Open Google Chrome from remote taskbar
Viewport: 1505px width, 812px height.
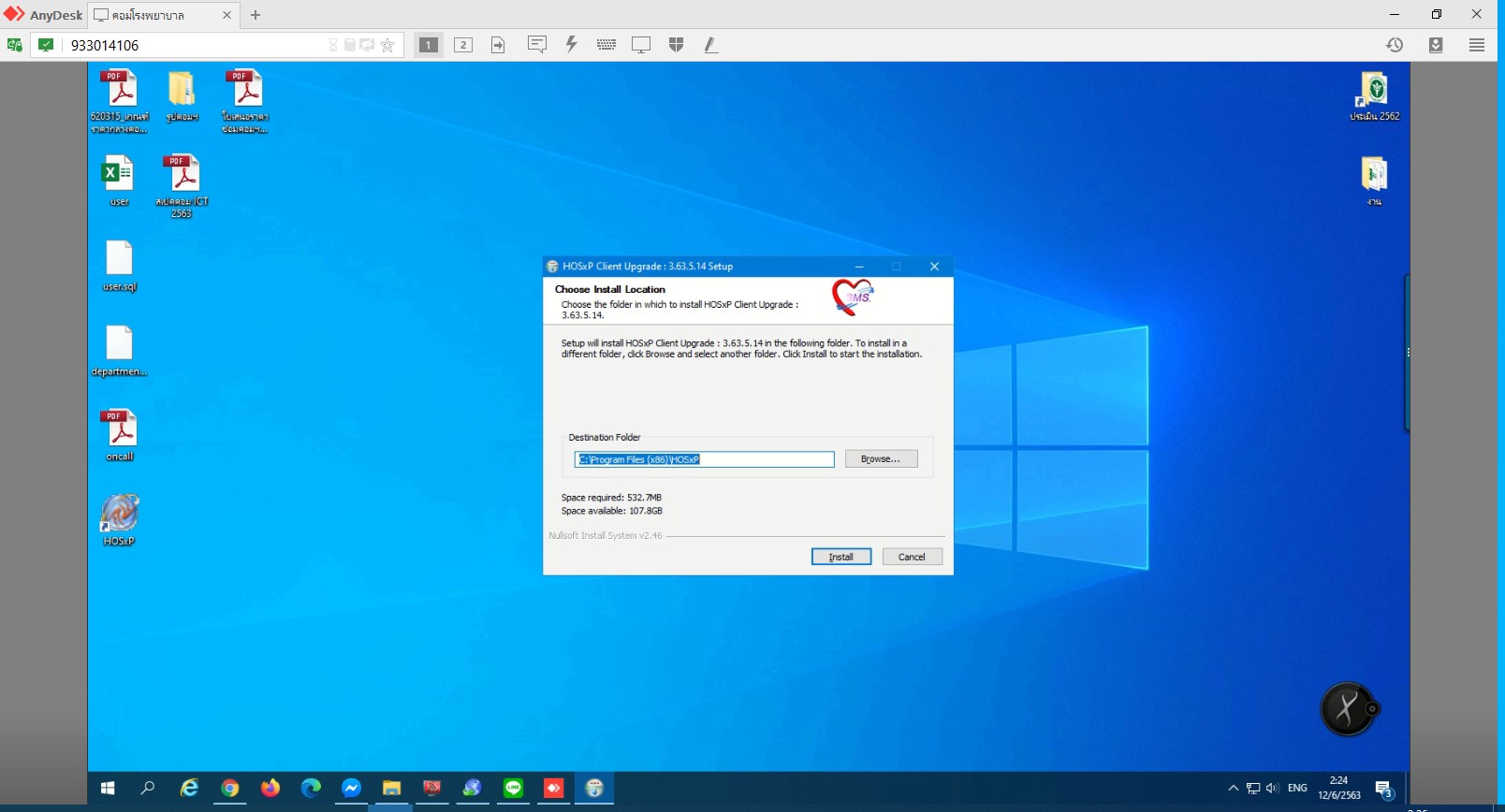click(230, 789)
